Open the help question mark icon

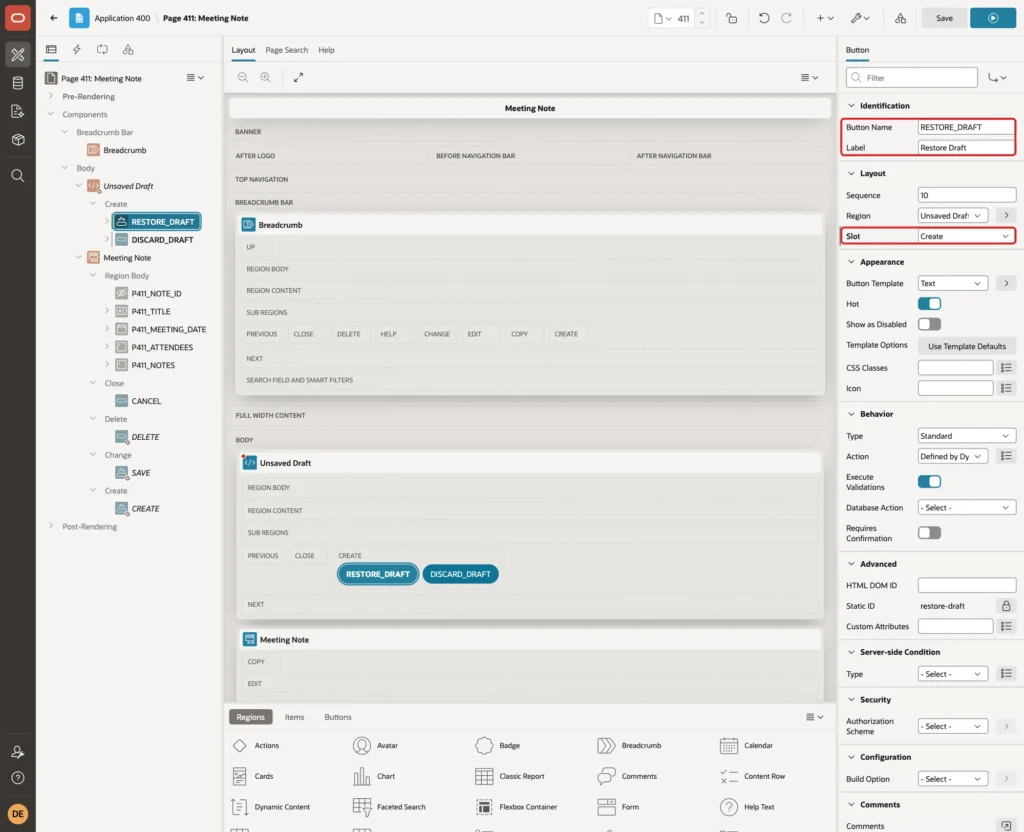pyautogui.click(x=18, y=778)
